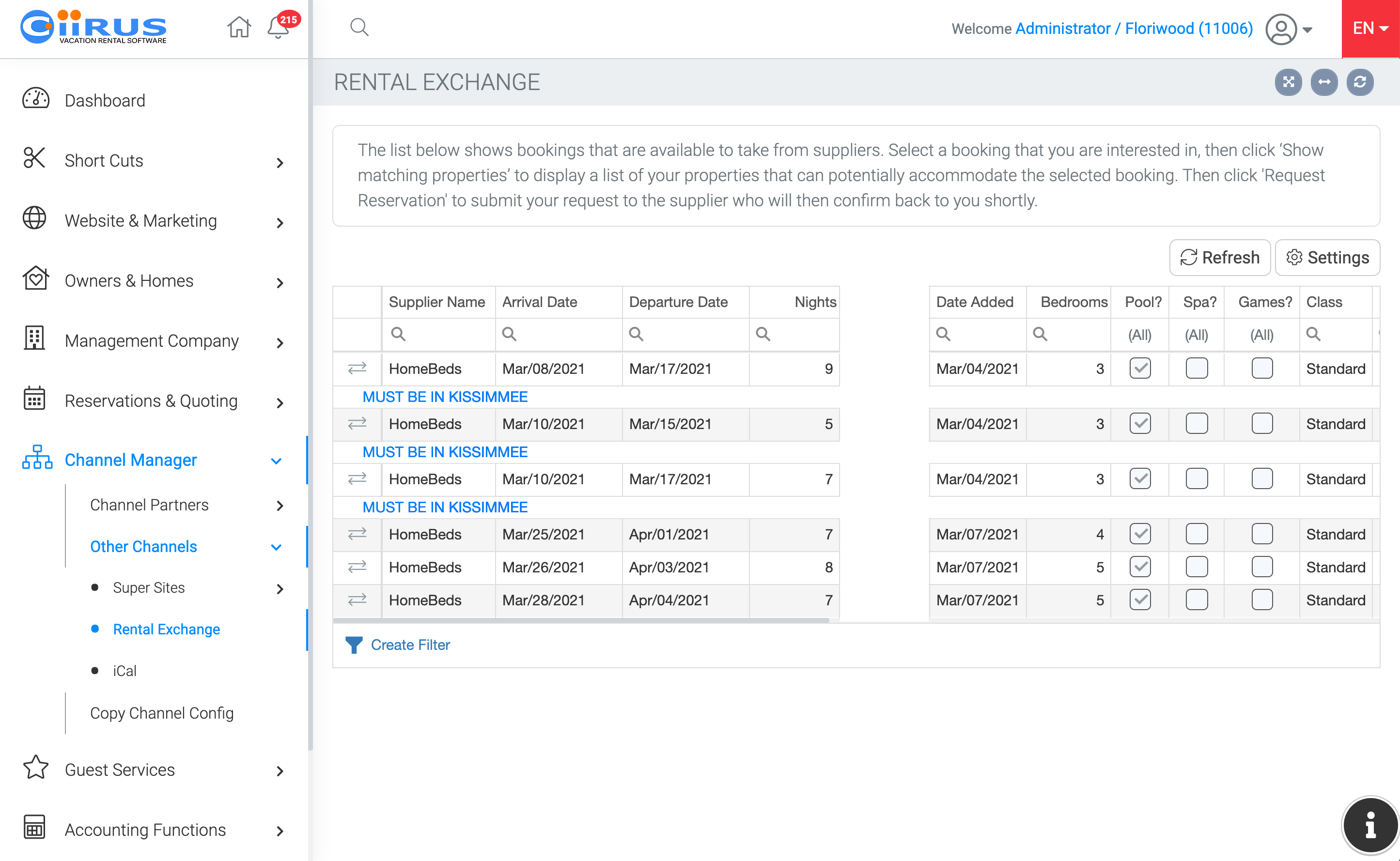Click the Short Cuts scissors icon
Image resolution: width=1400 pixels, height=861 pixels.
tap(34, 159)
